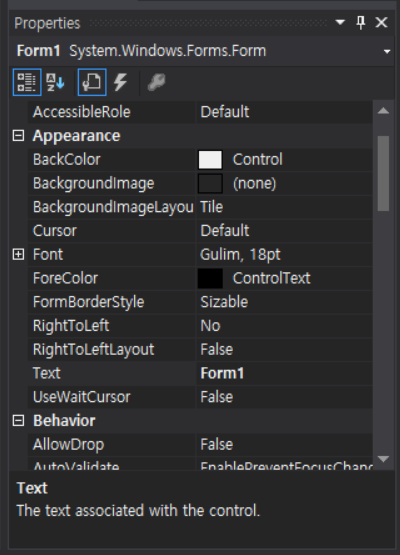Select the Font property name
The image size is (400, 555).
[x=48, y=254]
